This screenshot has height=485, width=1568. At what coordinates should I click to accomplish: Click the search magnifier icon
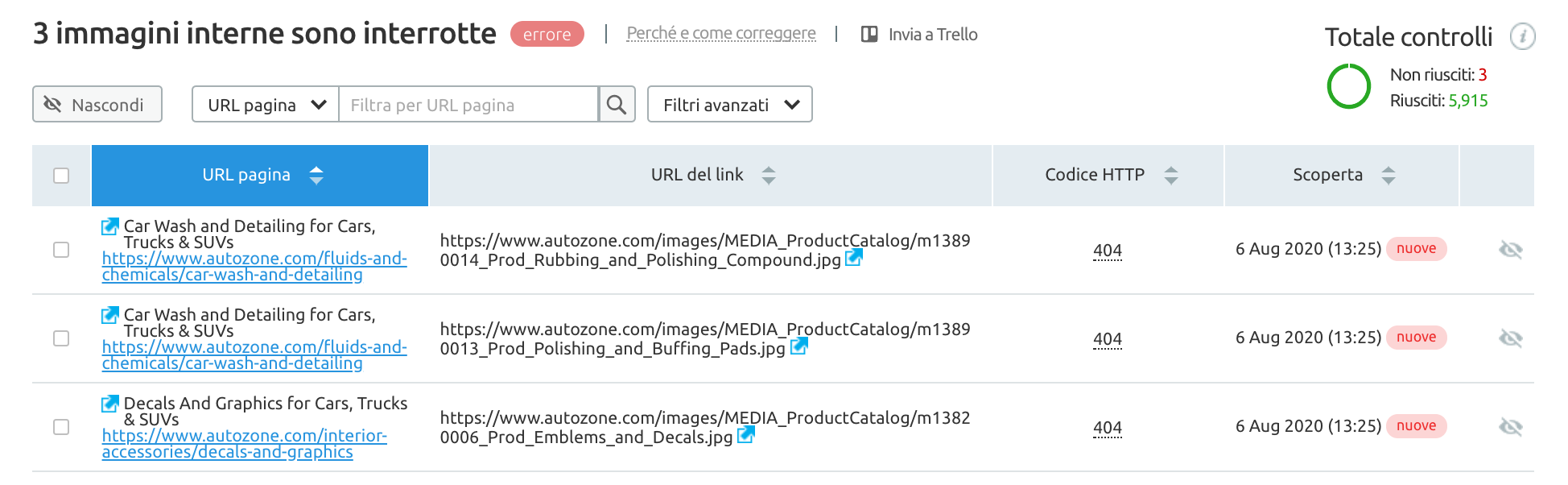pyautogui.click(x=617, y=105)
